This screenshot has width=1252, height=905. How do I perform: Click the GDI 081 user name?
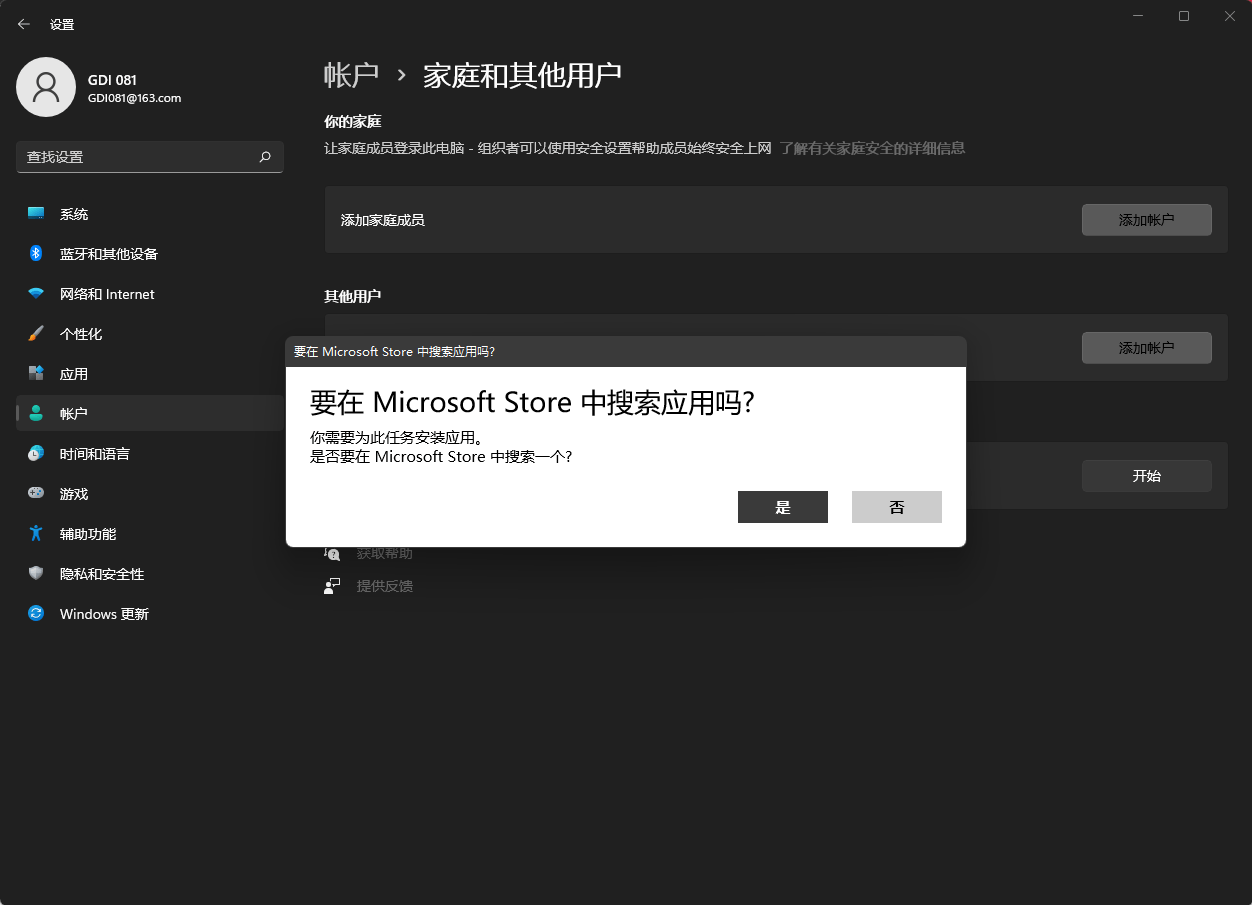pos(112,80)
